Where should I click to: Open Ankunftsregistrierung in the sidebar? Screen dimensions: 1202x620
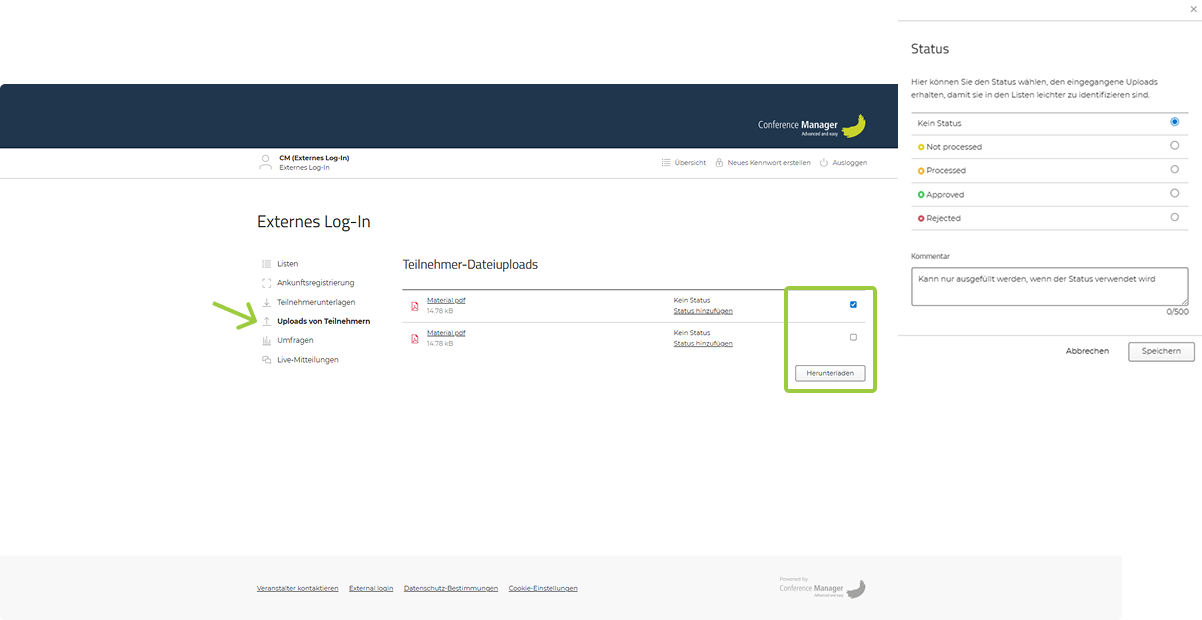315,283
